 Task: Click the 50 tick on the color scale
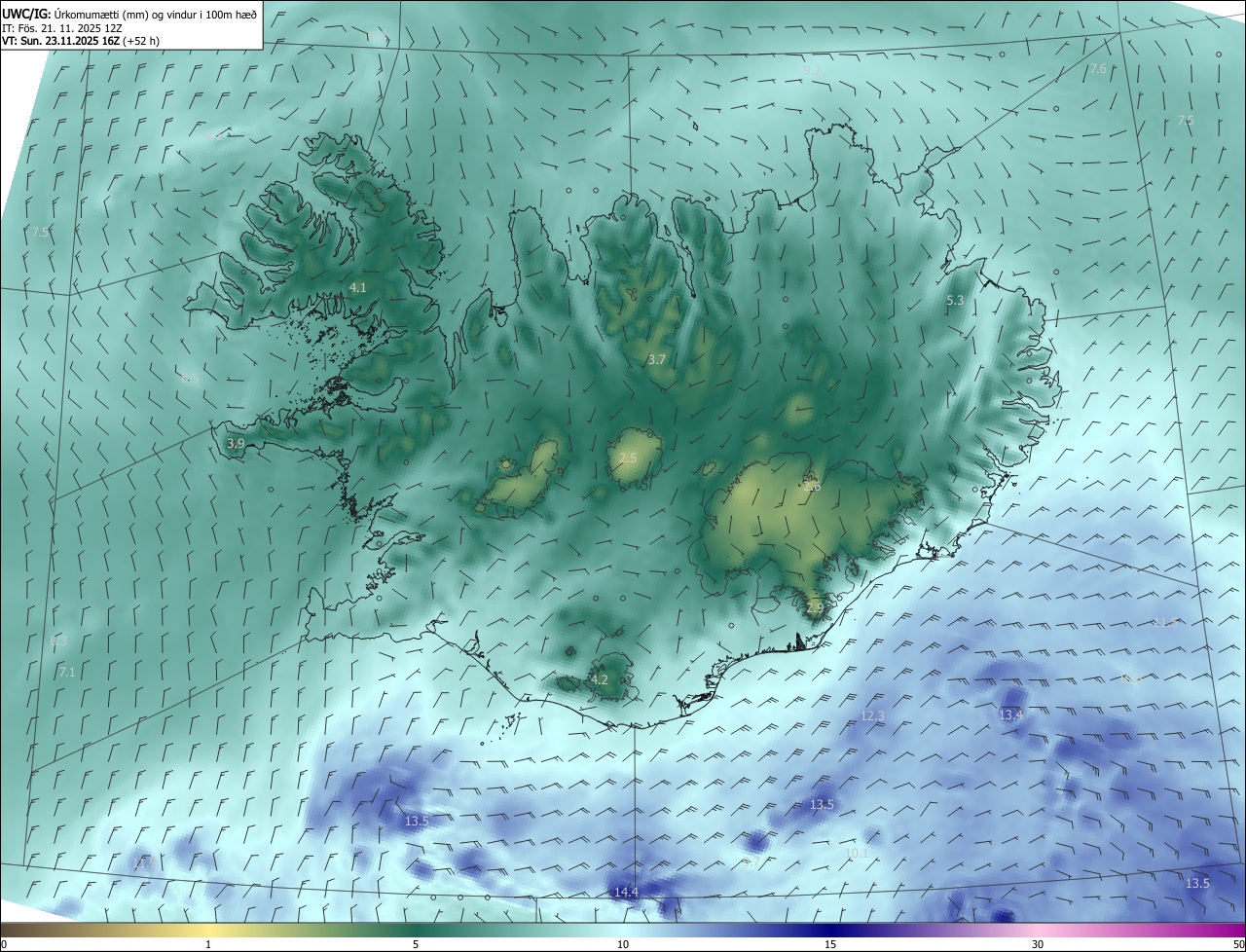pos(1238,944)
